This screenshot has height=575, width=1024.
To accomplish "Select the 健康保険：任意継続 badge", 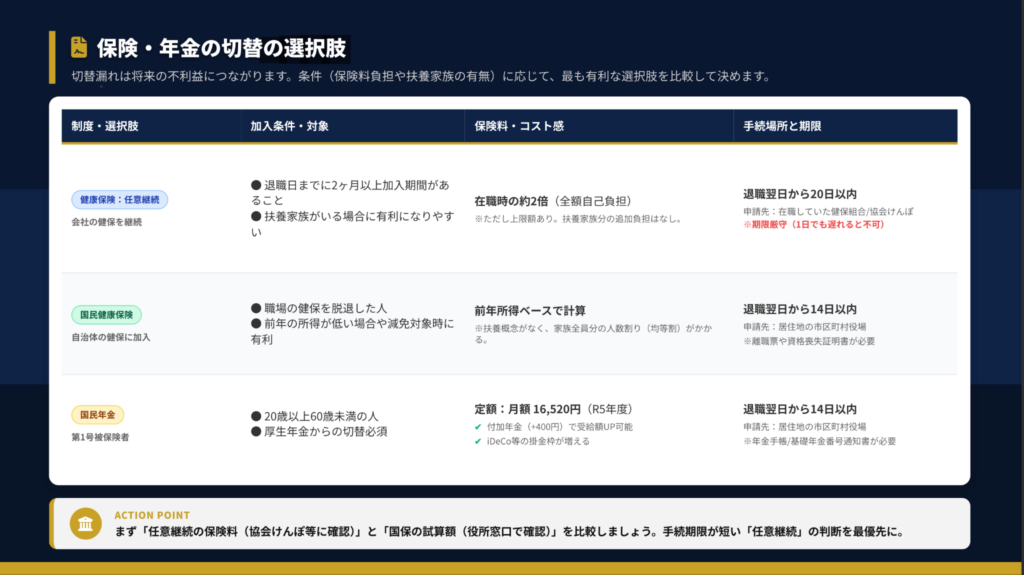I will 119,200.
